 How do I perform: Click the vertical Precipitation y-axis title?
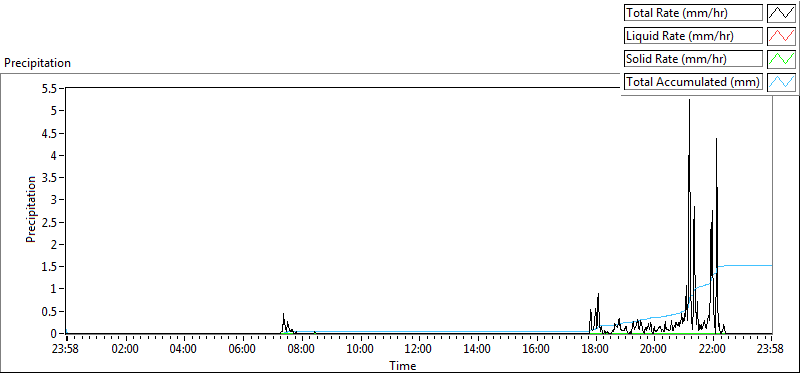click(x=31, y=209)
